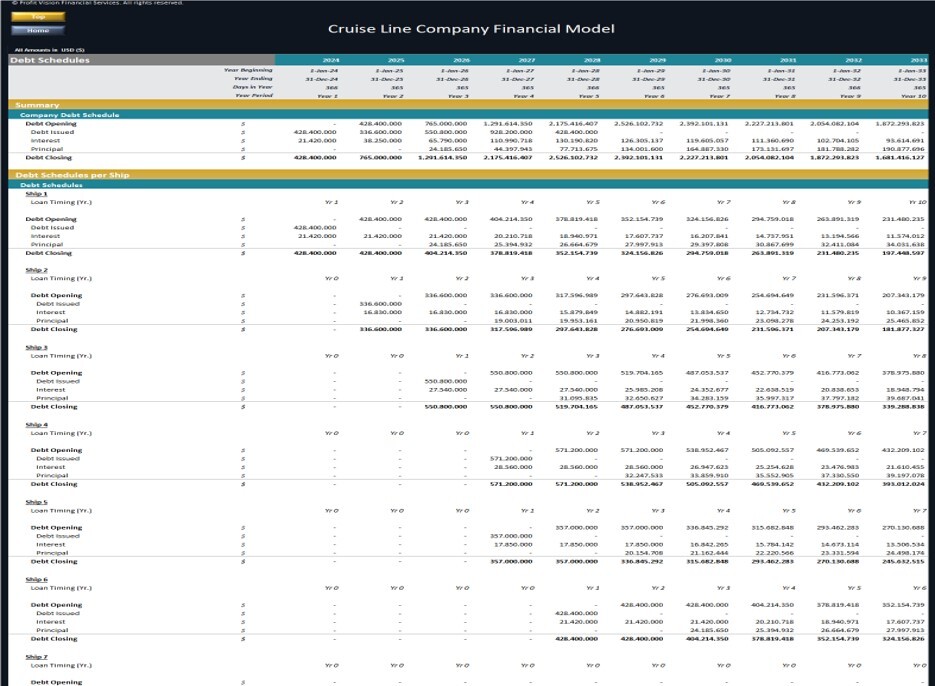
Task: Select the Ship 7 heading
Action: (36, 657)
